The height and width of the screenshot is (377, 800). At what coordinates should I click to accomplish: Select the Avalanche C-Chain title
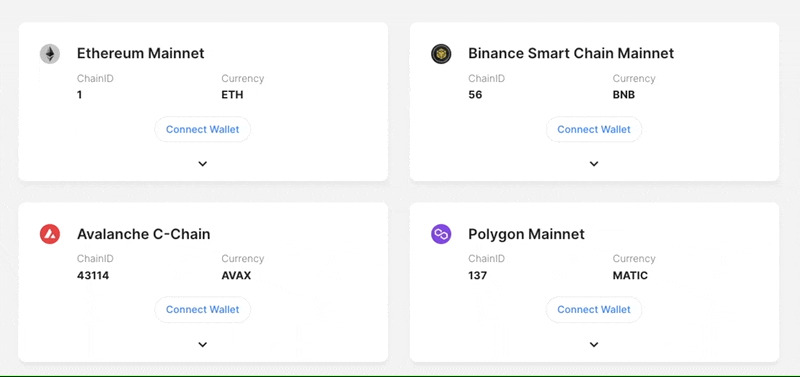(143, 234)
